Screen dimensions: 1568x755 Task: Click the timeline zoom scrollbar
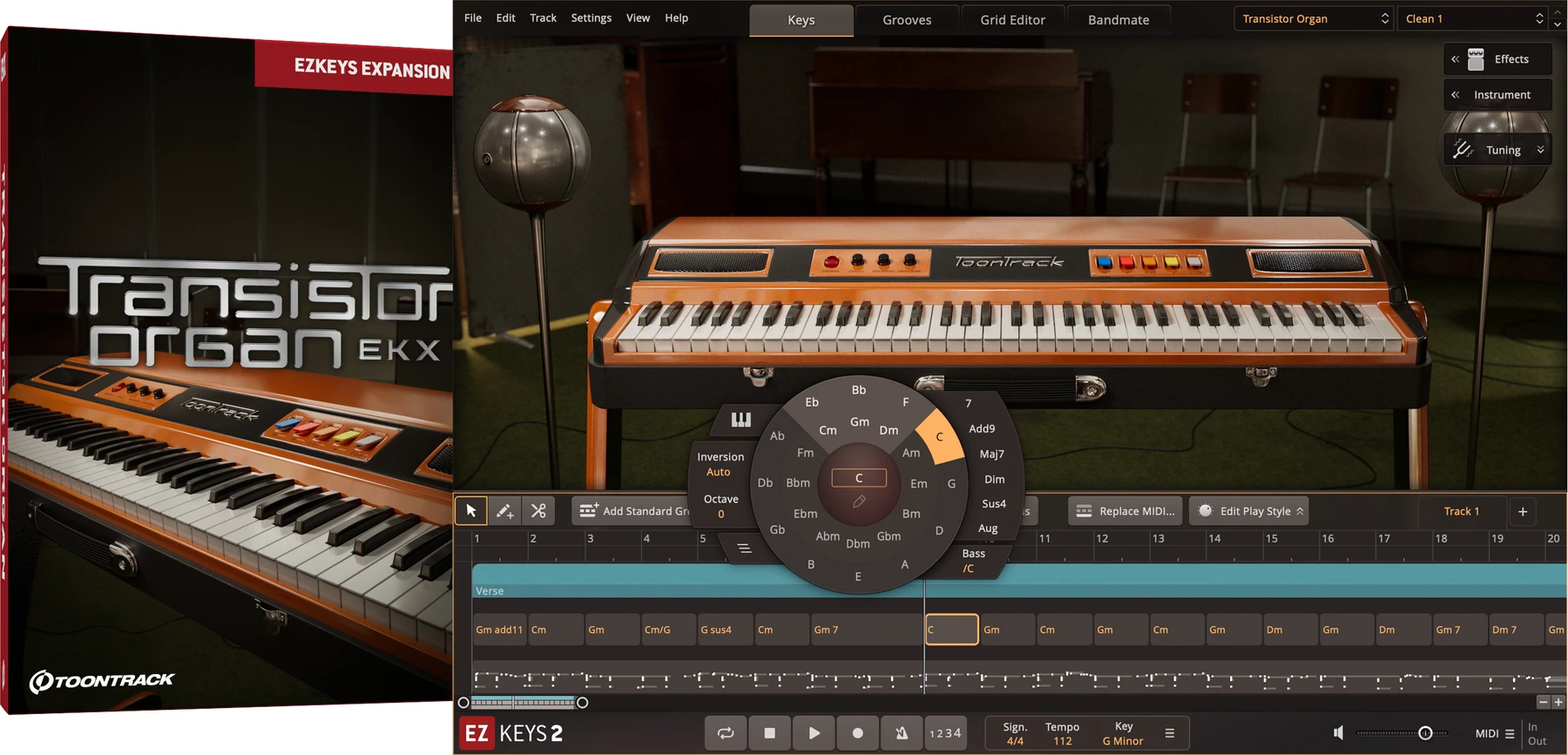click(523, 702)
